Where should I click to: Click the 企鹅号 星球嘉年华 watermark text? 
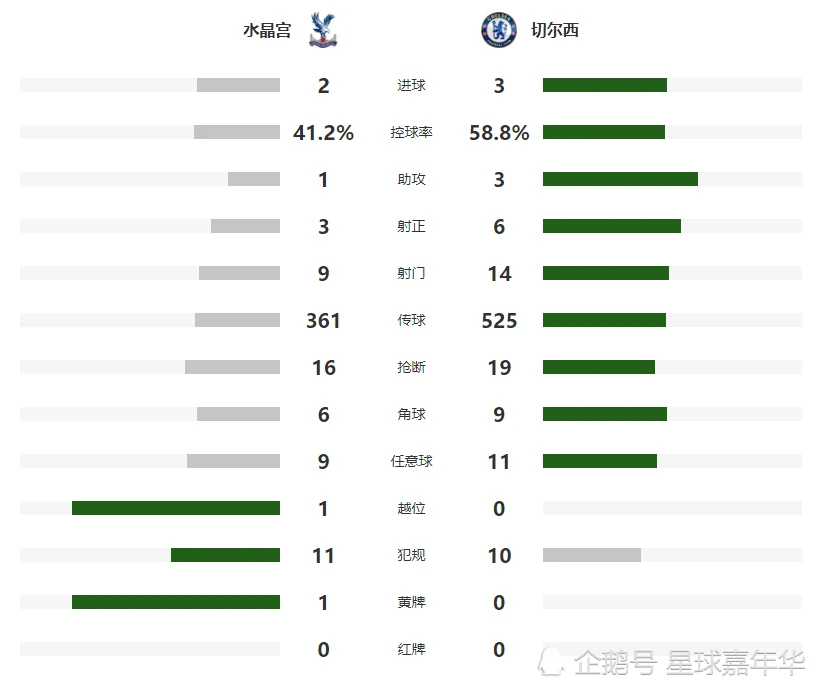point(689,662)
